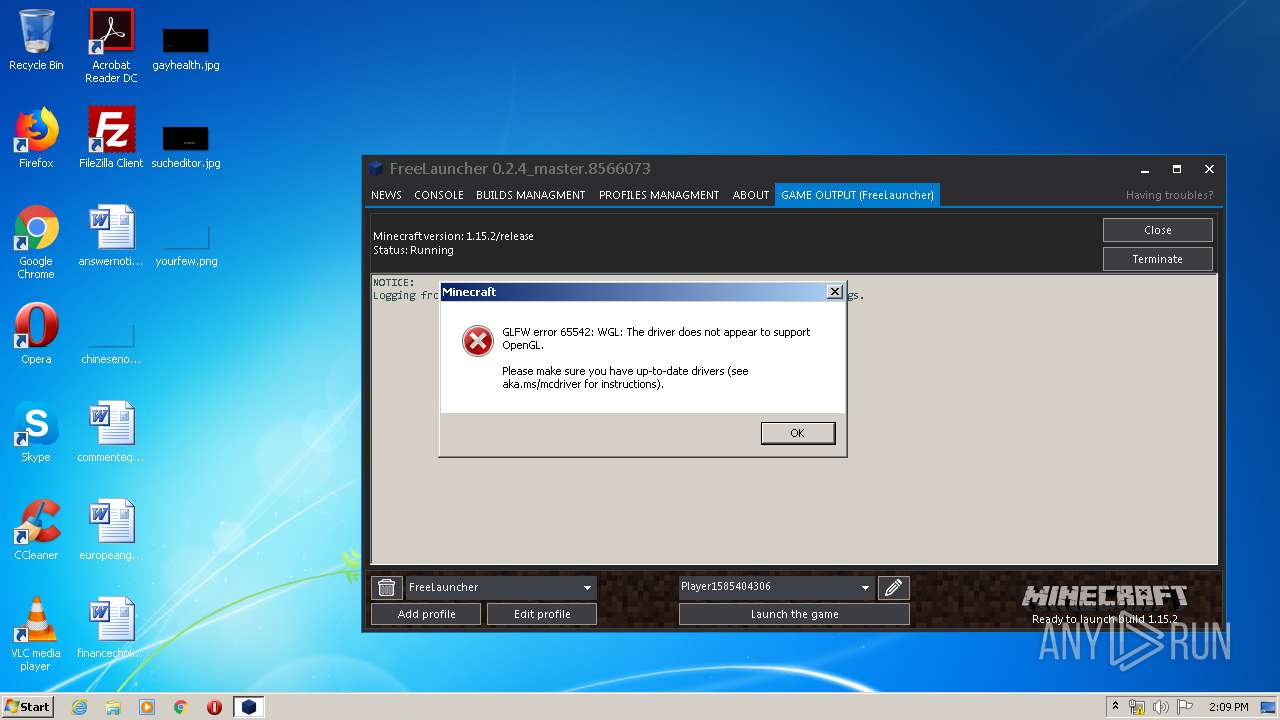Screen dimensions: 1280x720
Task: Open Windows Media Player from taskbar
Action: pos(147,707)
